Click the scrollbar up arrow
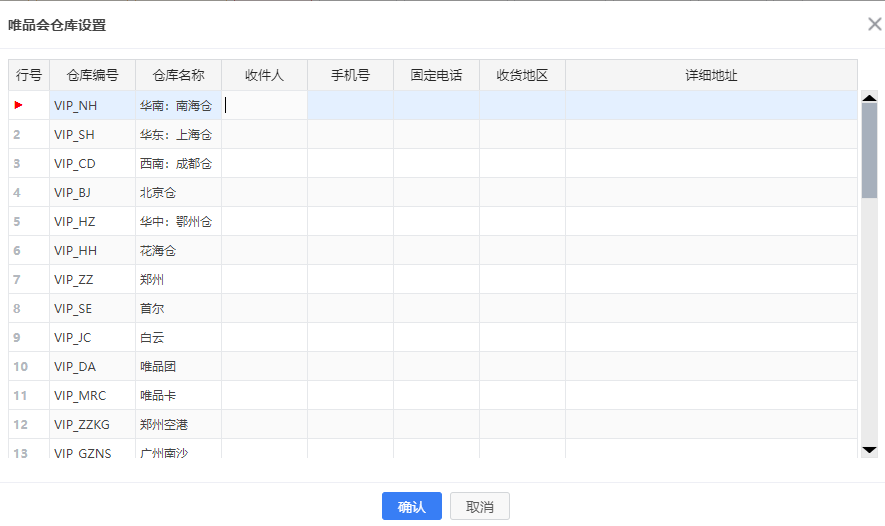Screen dimensions: 885x526 click(869, 98)
